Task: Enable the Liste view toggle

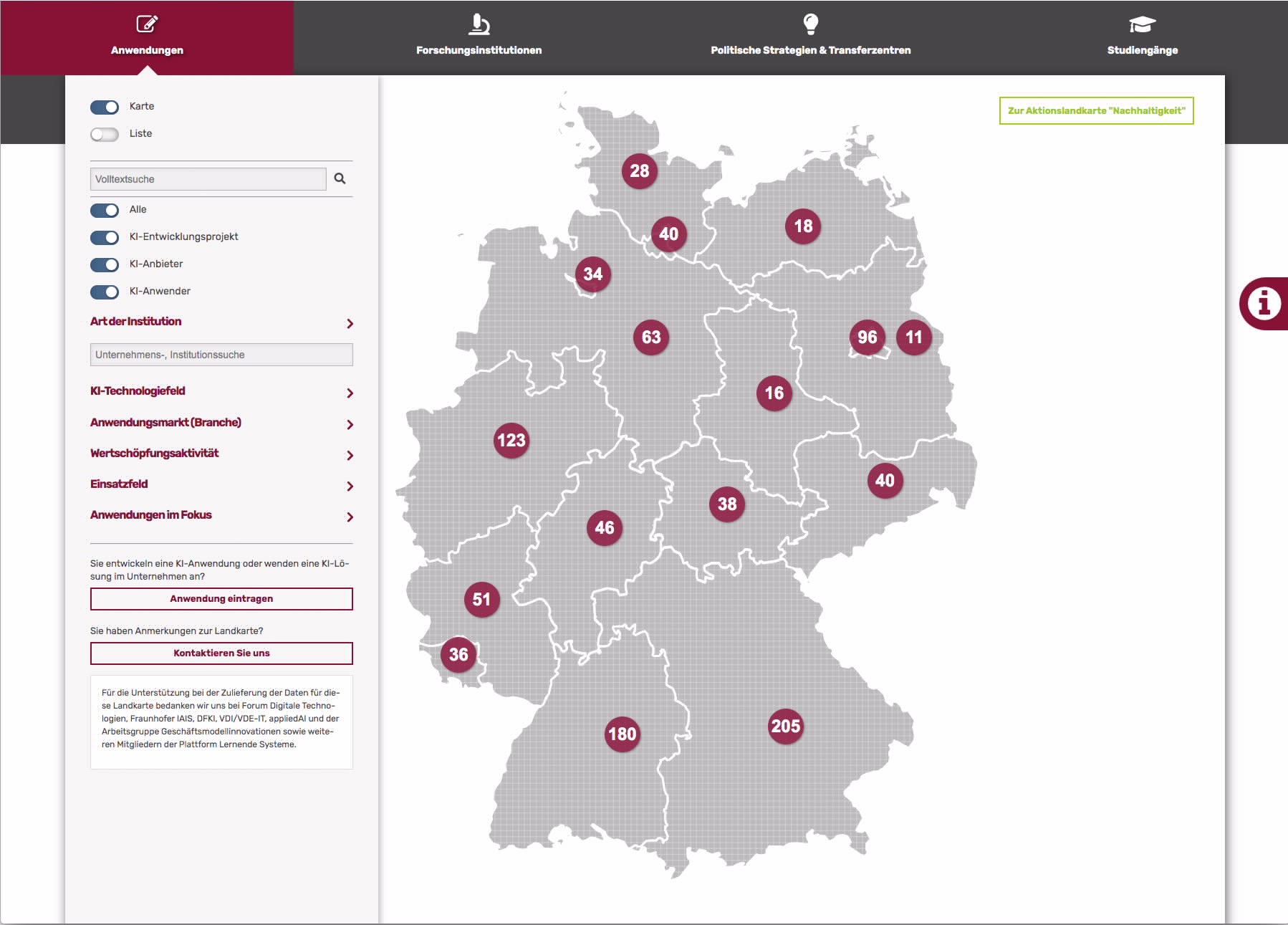Action: coord(105,134)
